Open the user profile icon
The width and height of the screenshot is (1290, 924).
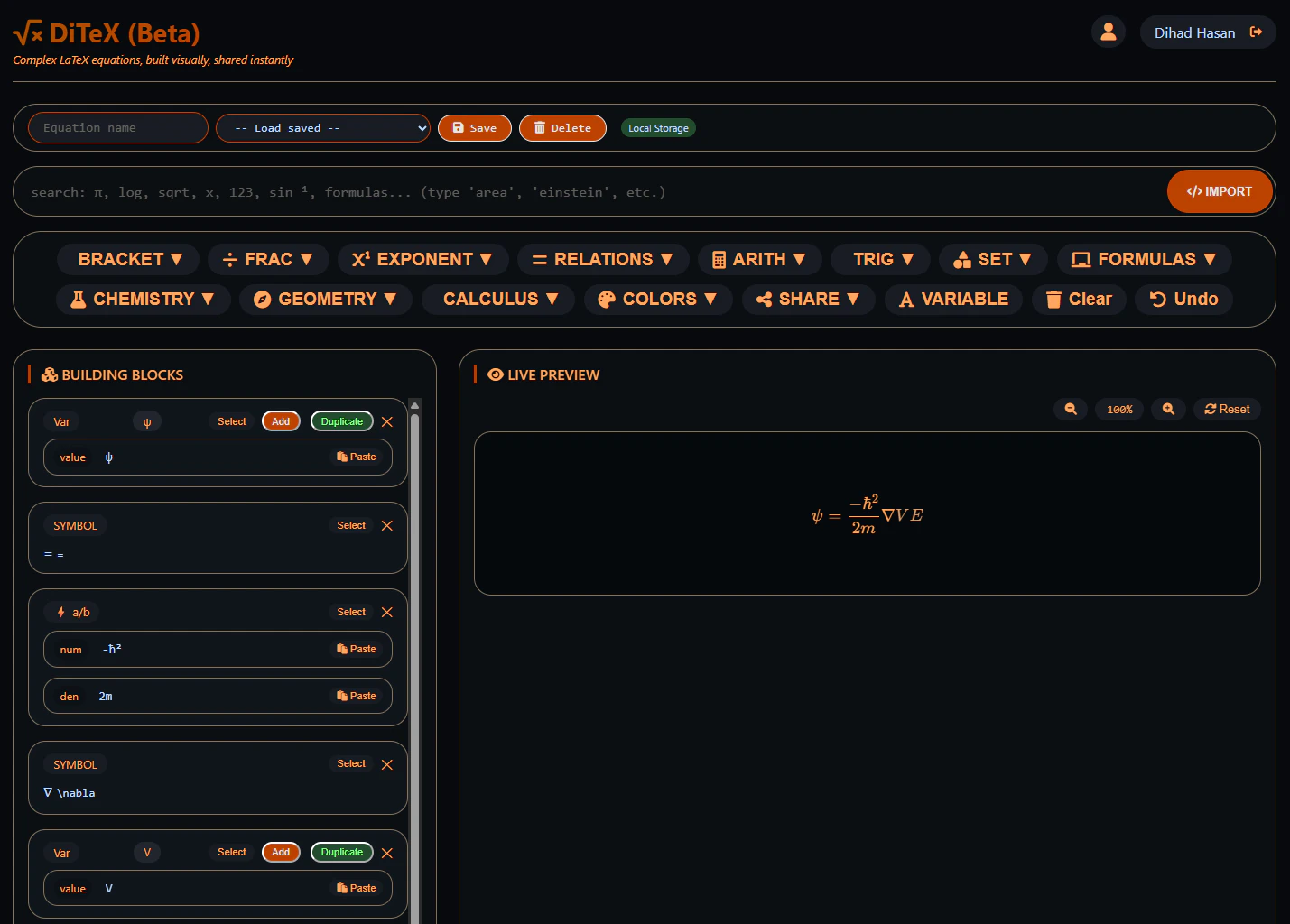(1109, 32)
